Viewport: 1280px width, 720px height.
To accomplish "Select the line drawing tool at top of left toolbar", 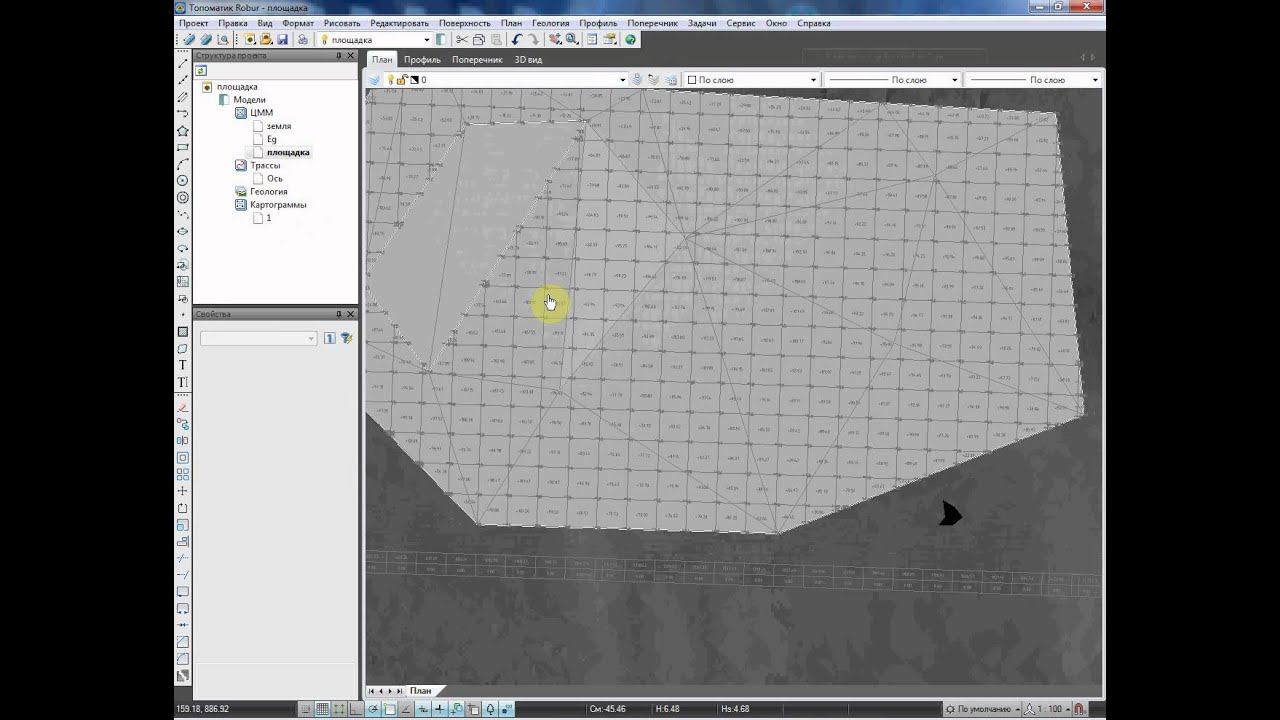I will (x=182, y=63).
